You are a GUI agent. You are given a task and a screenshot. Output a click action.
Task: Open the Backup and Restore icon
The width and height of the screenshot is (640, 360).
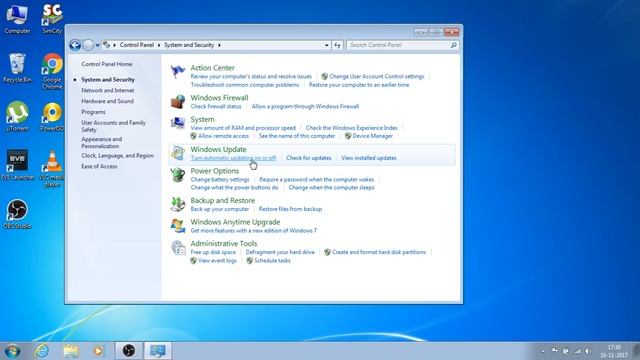pos(178,204)
